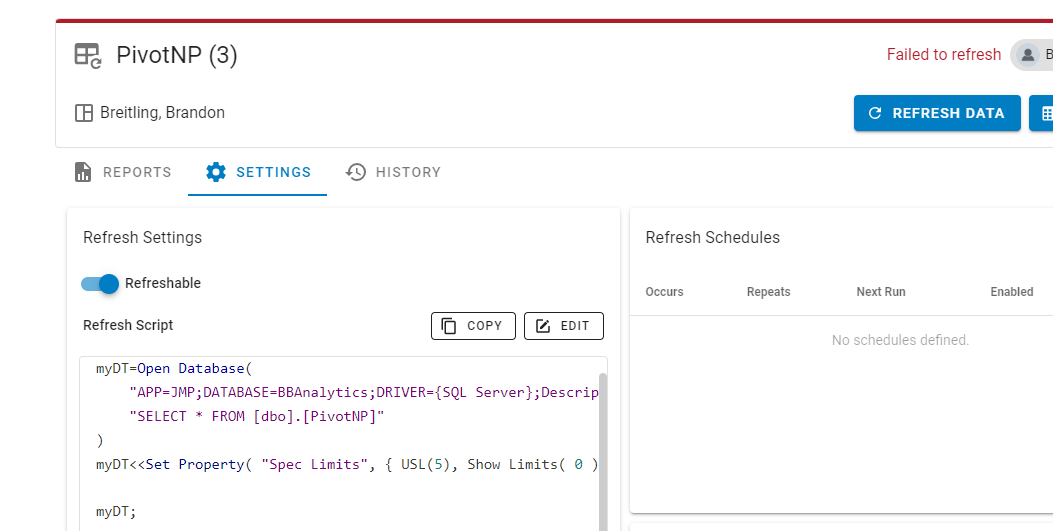Viewport: 1053px width, 531px height.
Task: Click the blue table icon button
Action: 1043,113
